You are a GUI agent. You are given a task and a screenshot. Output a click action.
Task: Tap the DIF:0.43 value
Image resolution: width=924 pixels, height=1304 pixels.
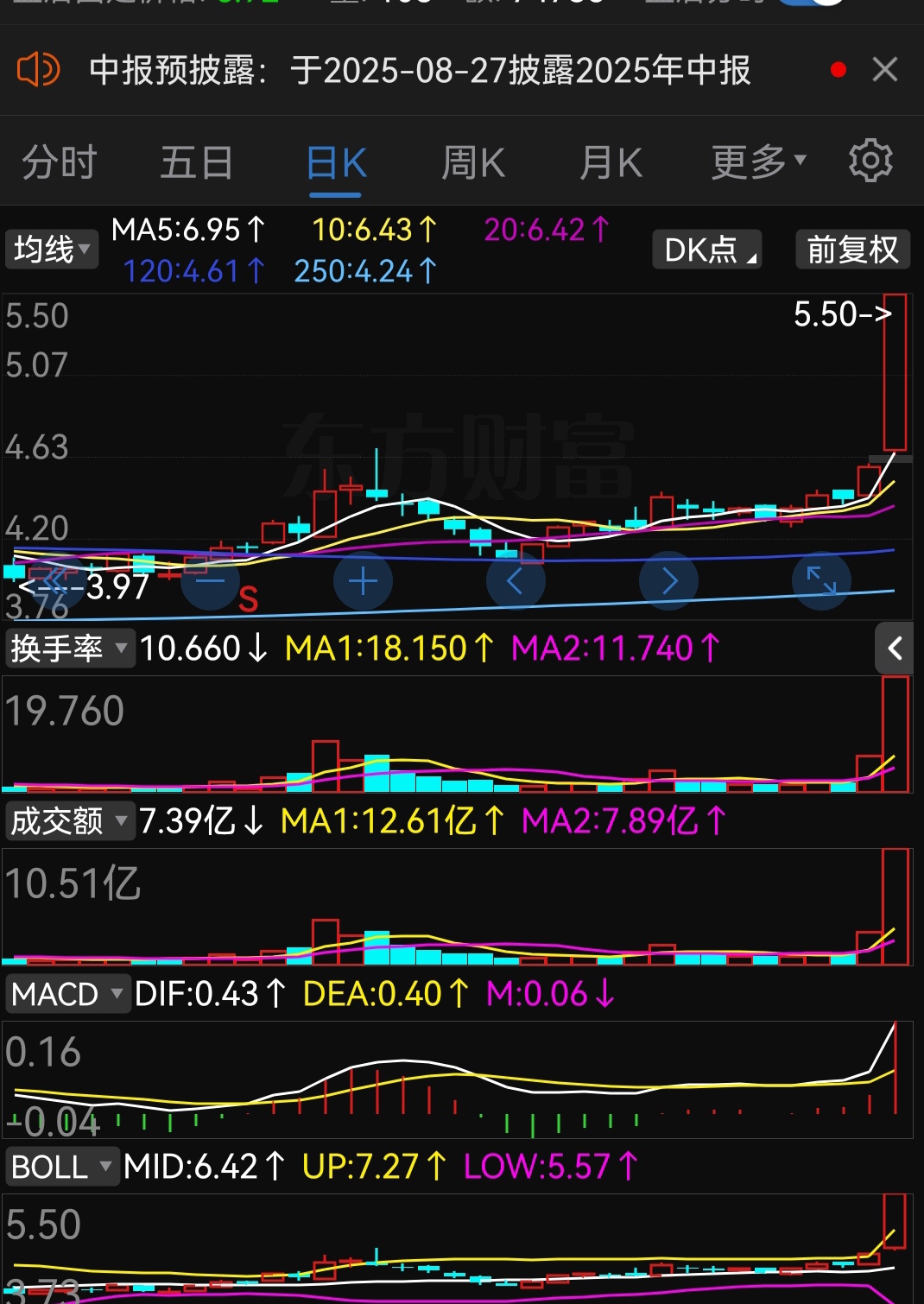(x=210, y=994)
